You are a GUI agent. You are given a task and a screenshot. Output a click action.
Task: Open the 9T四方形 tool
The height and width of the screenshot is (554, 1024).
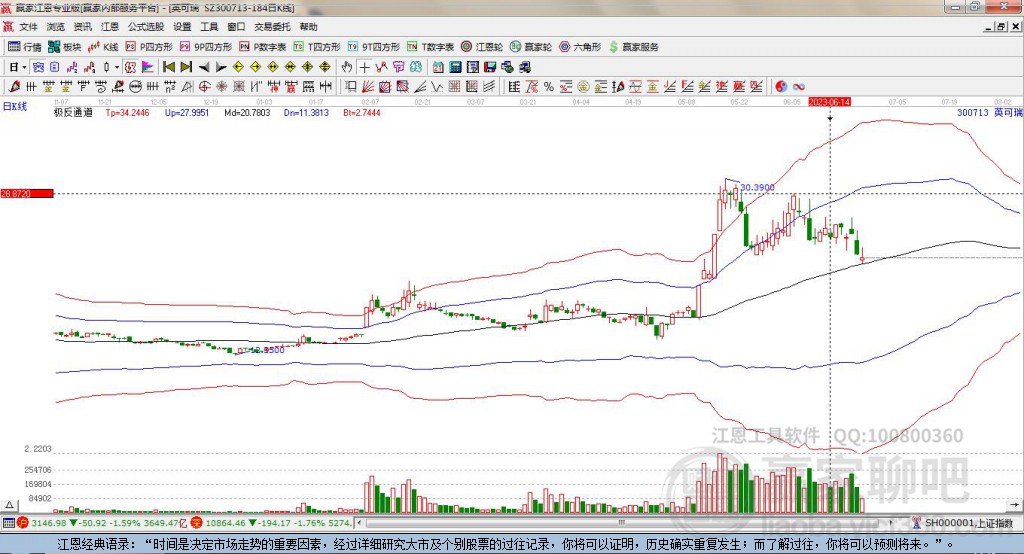(374, 47)
